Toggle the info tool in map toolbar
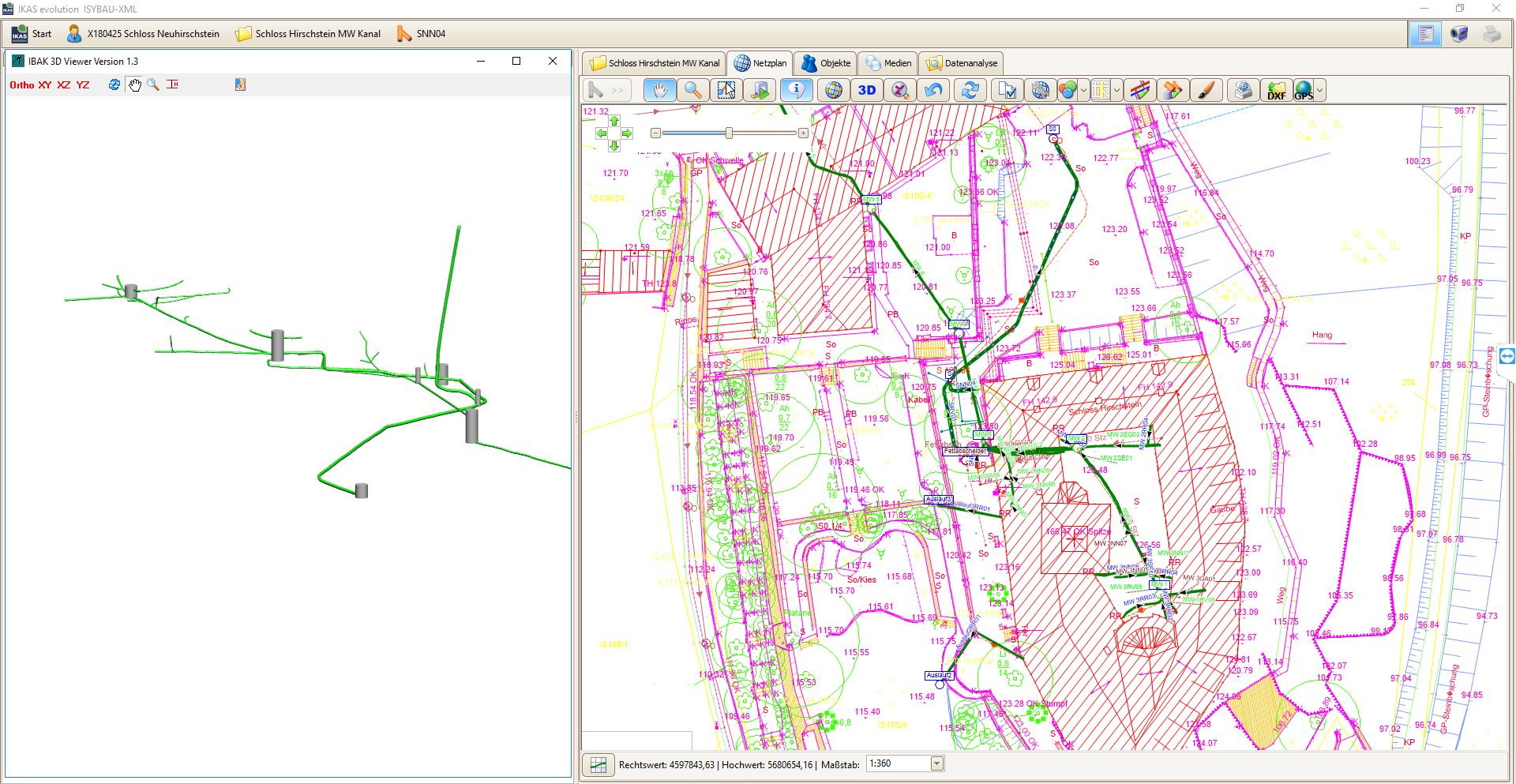 pyautogui.click(x=796, y=90)
